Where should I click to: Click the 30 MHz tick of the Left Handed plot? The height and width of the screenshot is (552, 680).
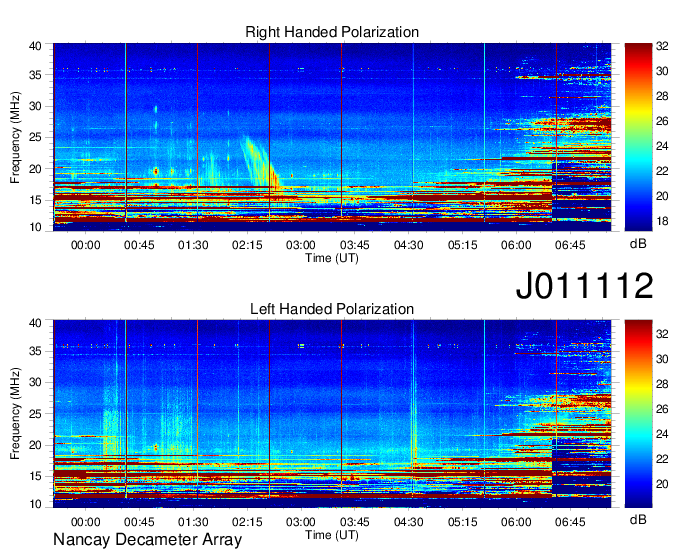pyautogui.click(x=35, y=382)
